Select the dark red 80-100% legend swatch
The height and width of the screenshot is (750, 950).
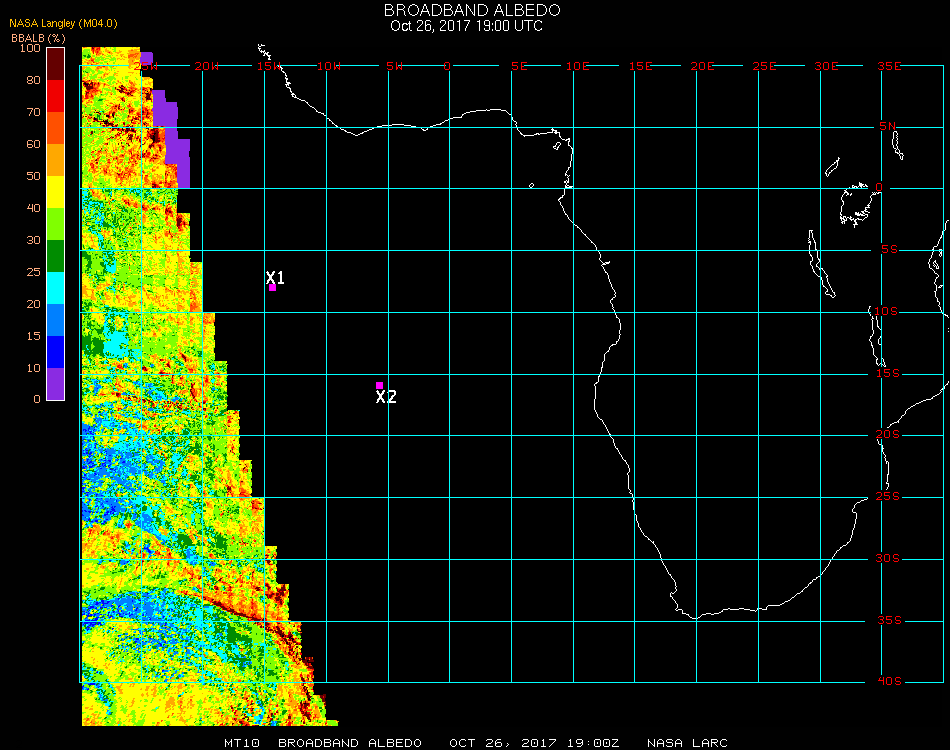56,63
